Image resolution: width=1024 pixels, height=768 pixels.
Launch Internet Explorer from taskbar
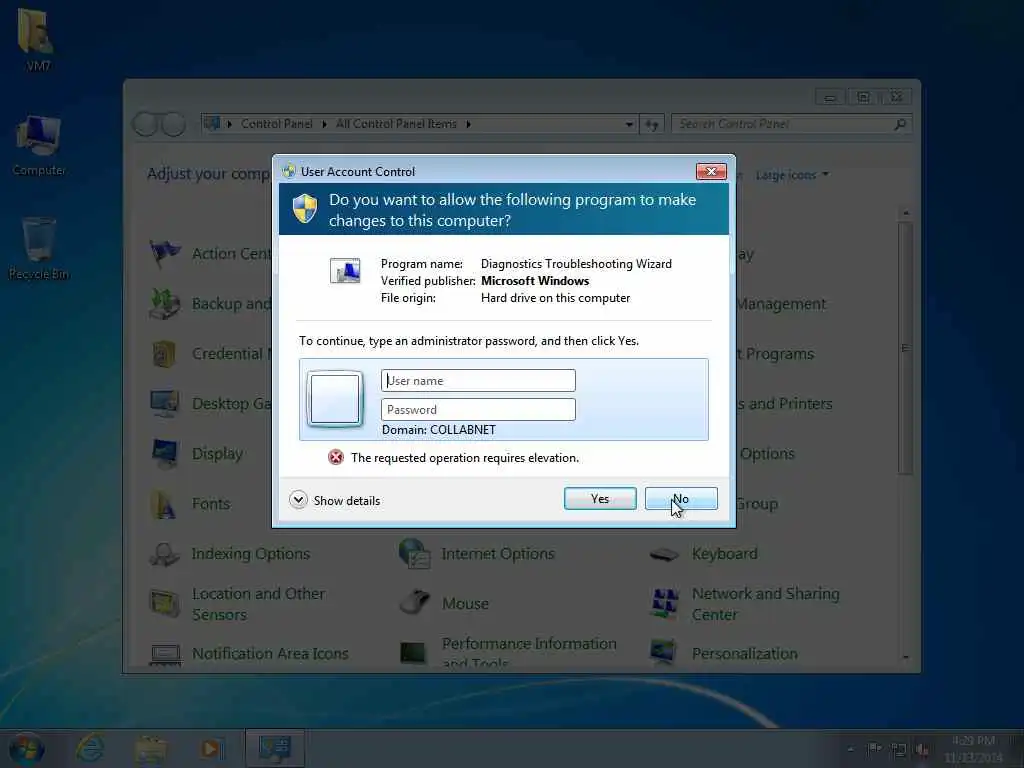[89, 748]
